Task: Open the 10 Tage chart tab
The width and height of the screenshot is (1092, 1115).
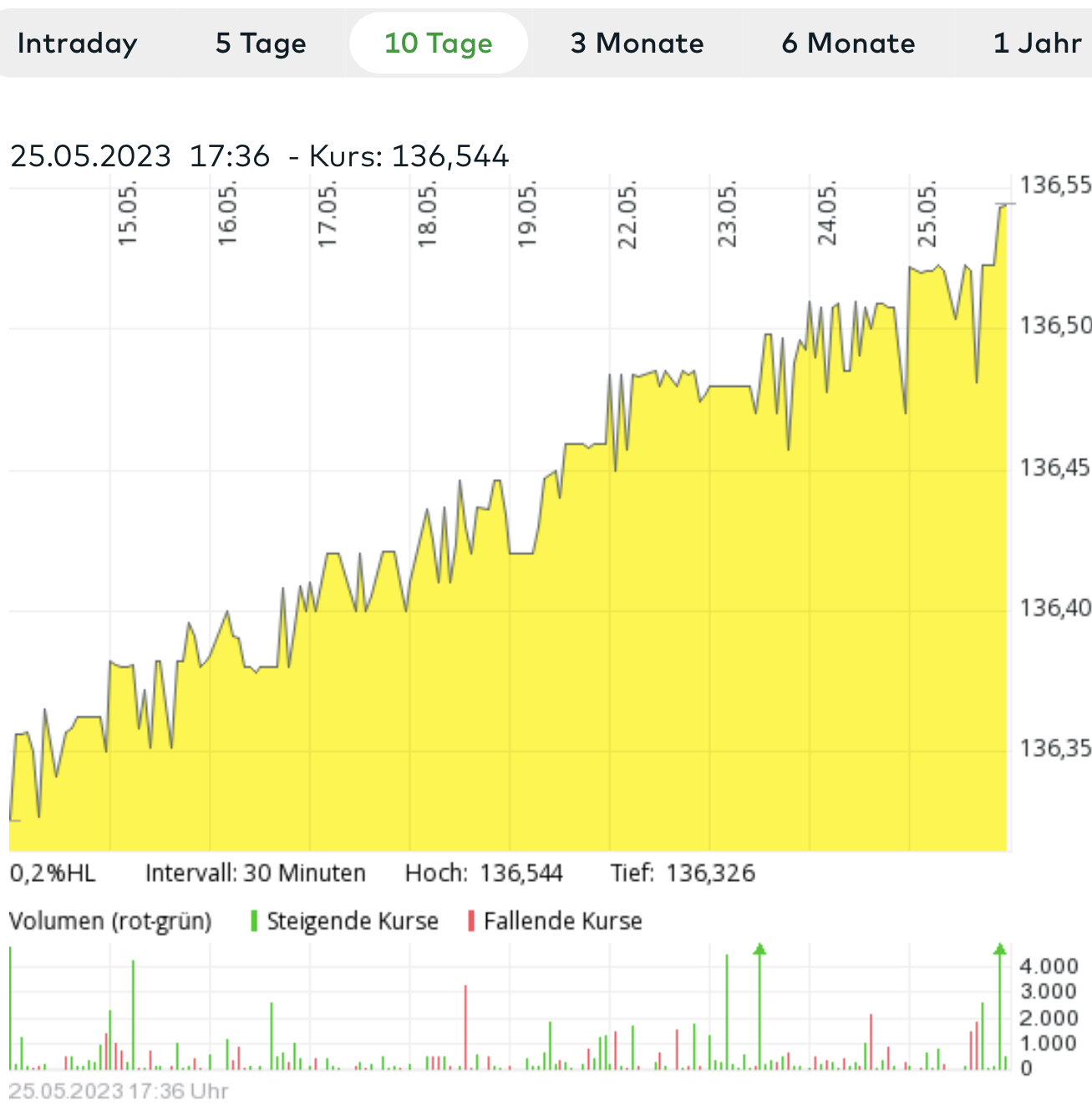Action: coord(439,43)
